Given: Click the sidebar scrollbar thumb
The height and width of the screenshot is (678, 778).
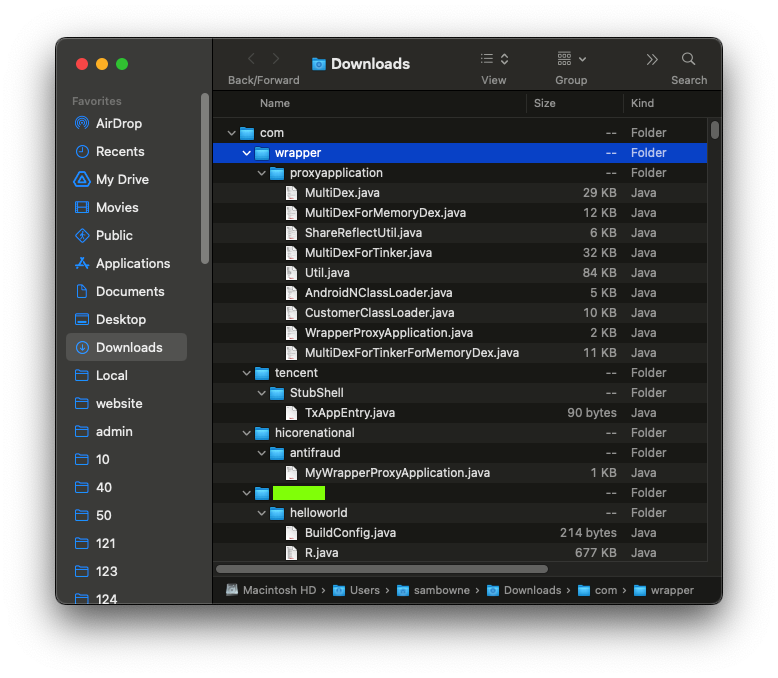Looking at the screenshot, I should 205,179.
